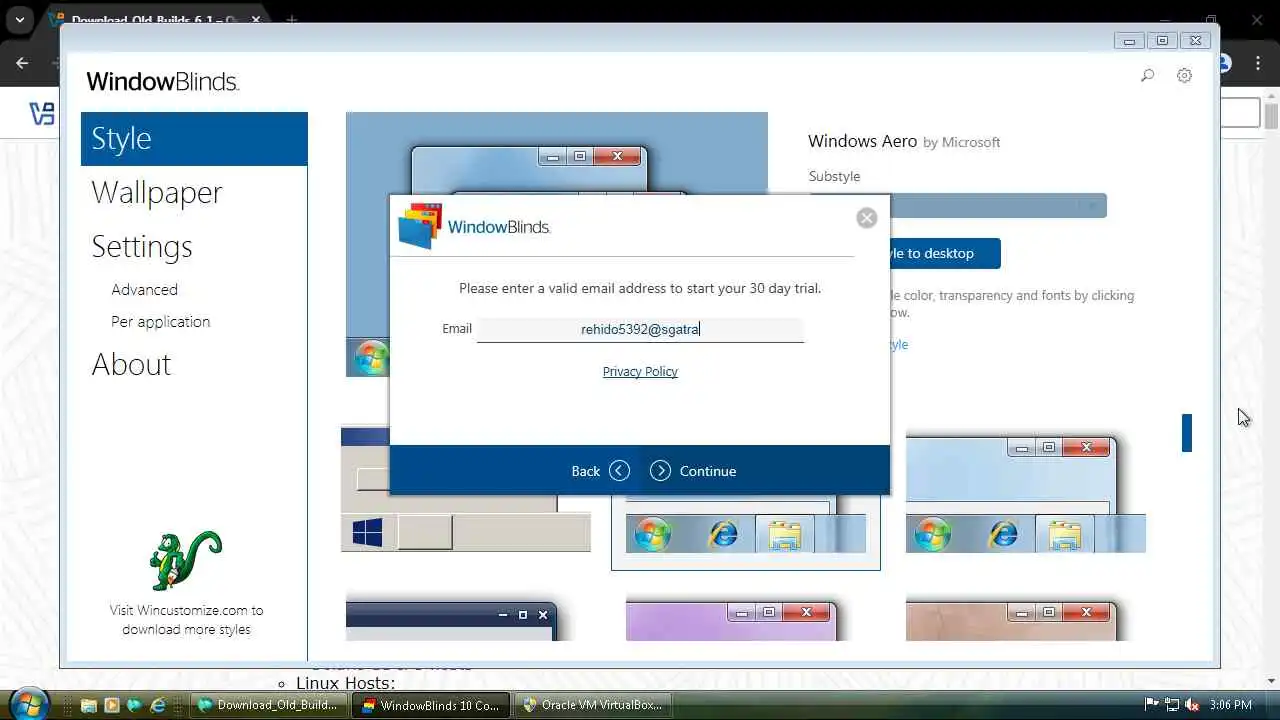Select the right Aero style thumbnail
Viewport: 1280px width, 720px height.
coord(1025,493)
